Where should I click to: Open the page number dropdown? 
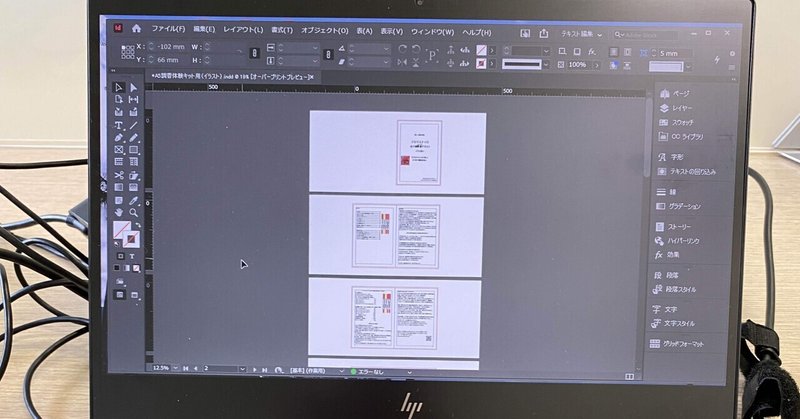click(x=242, y=369)
